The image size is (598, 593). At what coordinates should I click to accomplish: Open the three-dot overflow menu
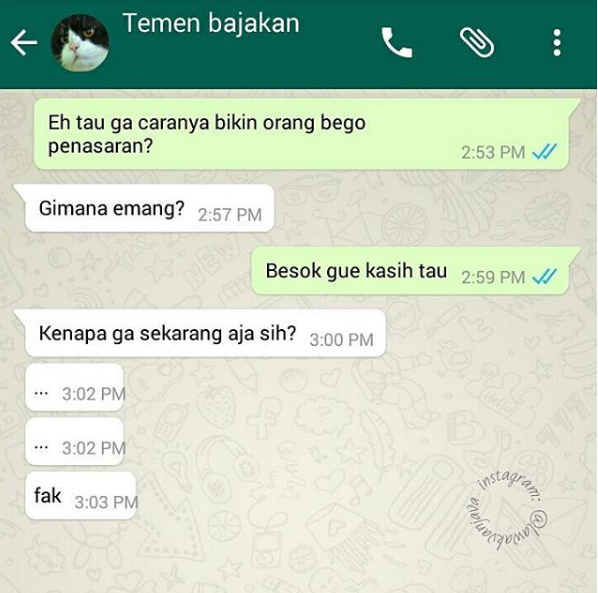point(557,42)
